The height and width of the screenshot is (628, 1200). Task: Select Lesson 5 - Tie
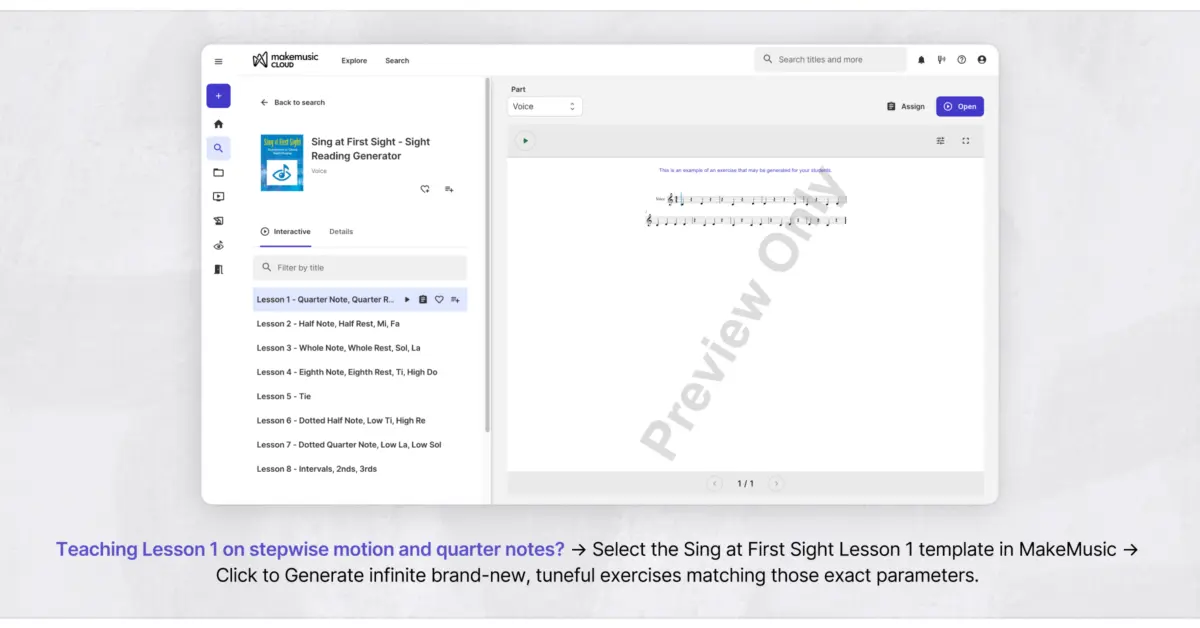coord(284,397)
